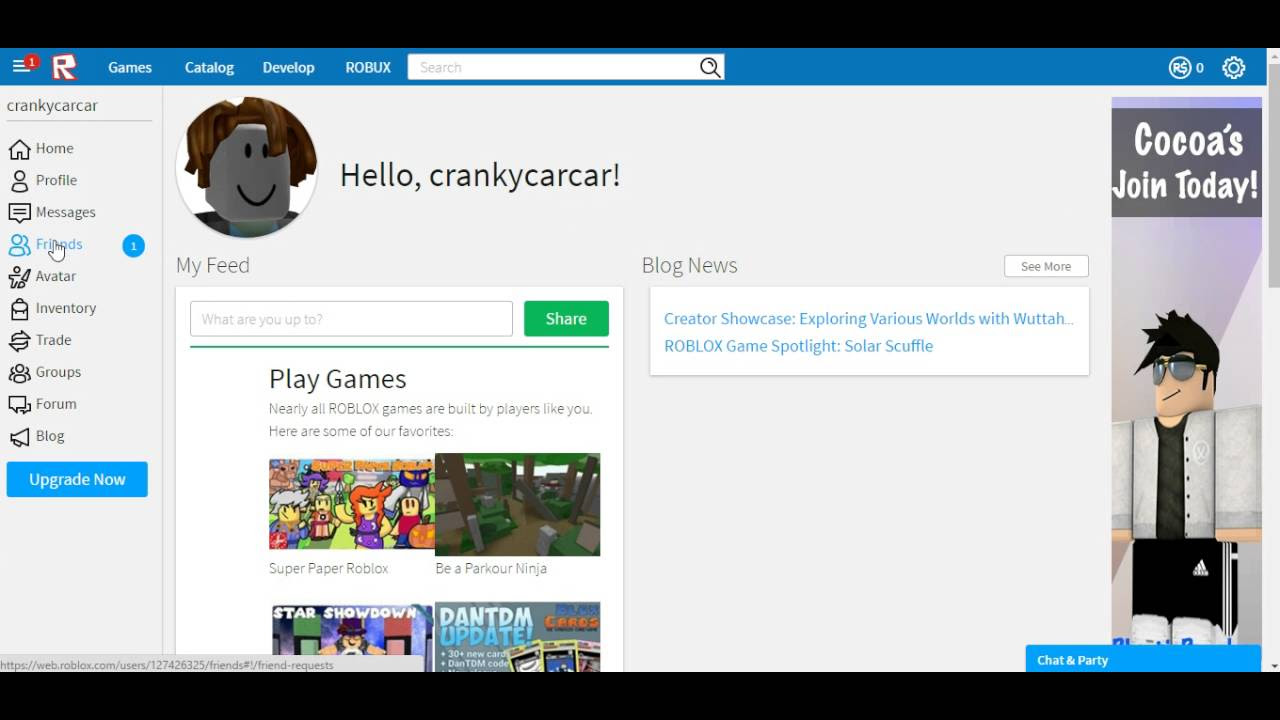Open the Games menu in top bar

[130, 67]
